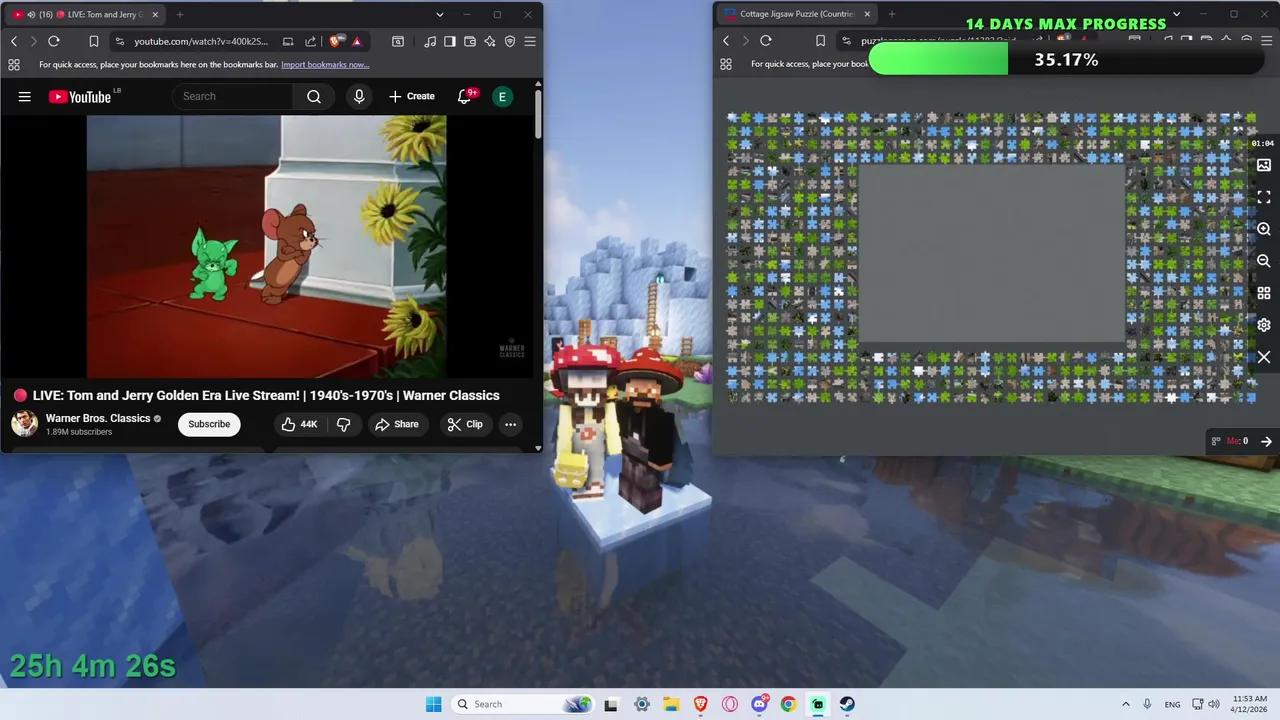Click the YouTube URL in address bar
This screenshot has width=1280, height=720.
(201, 41)
